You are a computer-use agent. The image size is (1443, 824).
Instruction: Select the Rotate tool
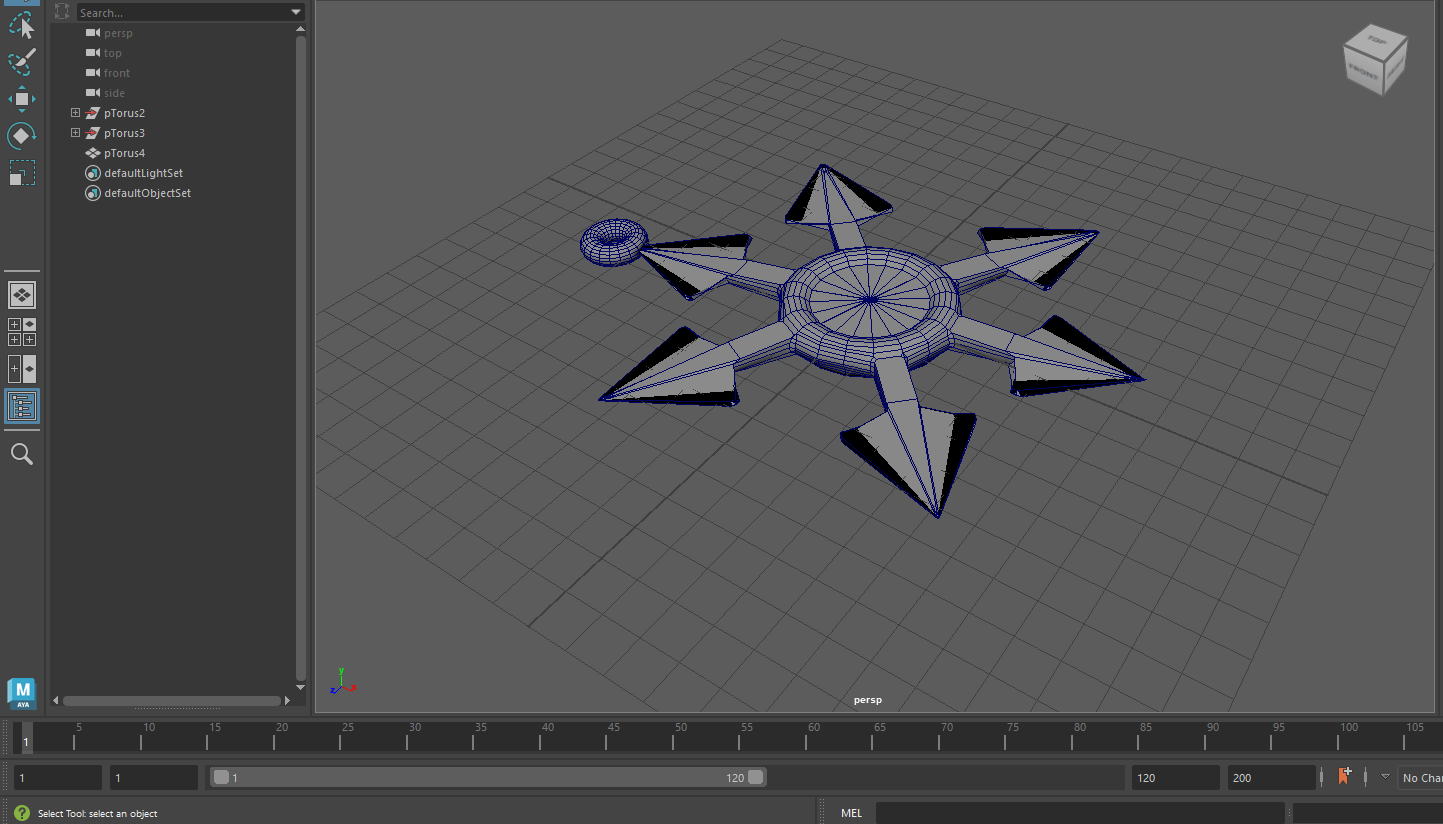tap(21, 135)
